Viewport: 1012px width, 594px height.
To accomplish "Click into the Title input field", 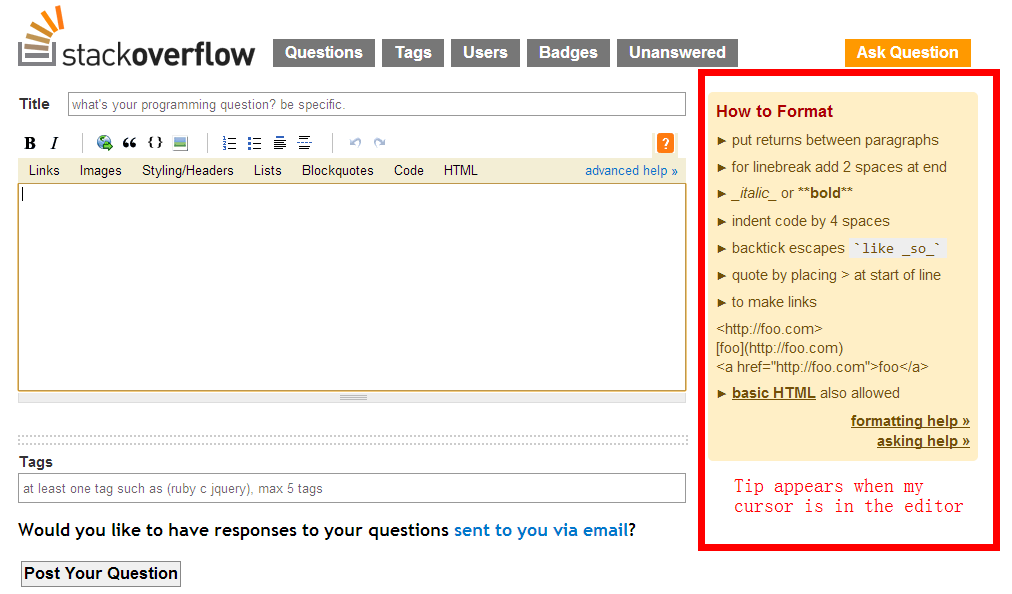I will (376, 104).
